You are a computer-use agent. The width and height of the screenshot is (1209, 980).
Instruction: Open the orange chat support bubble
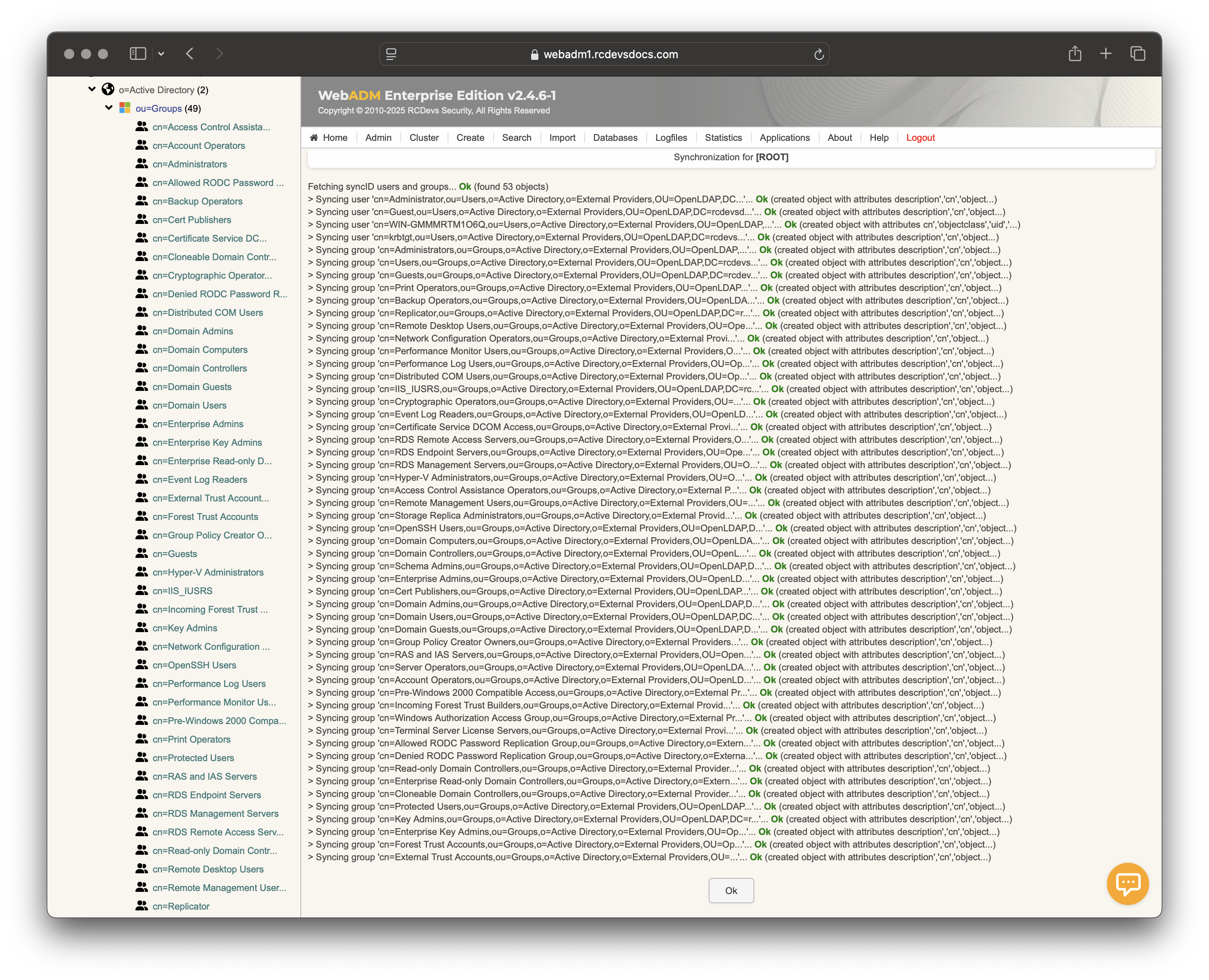[x=1128, y=883]
